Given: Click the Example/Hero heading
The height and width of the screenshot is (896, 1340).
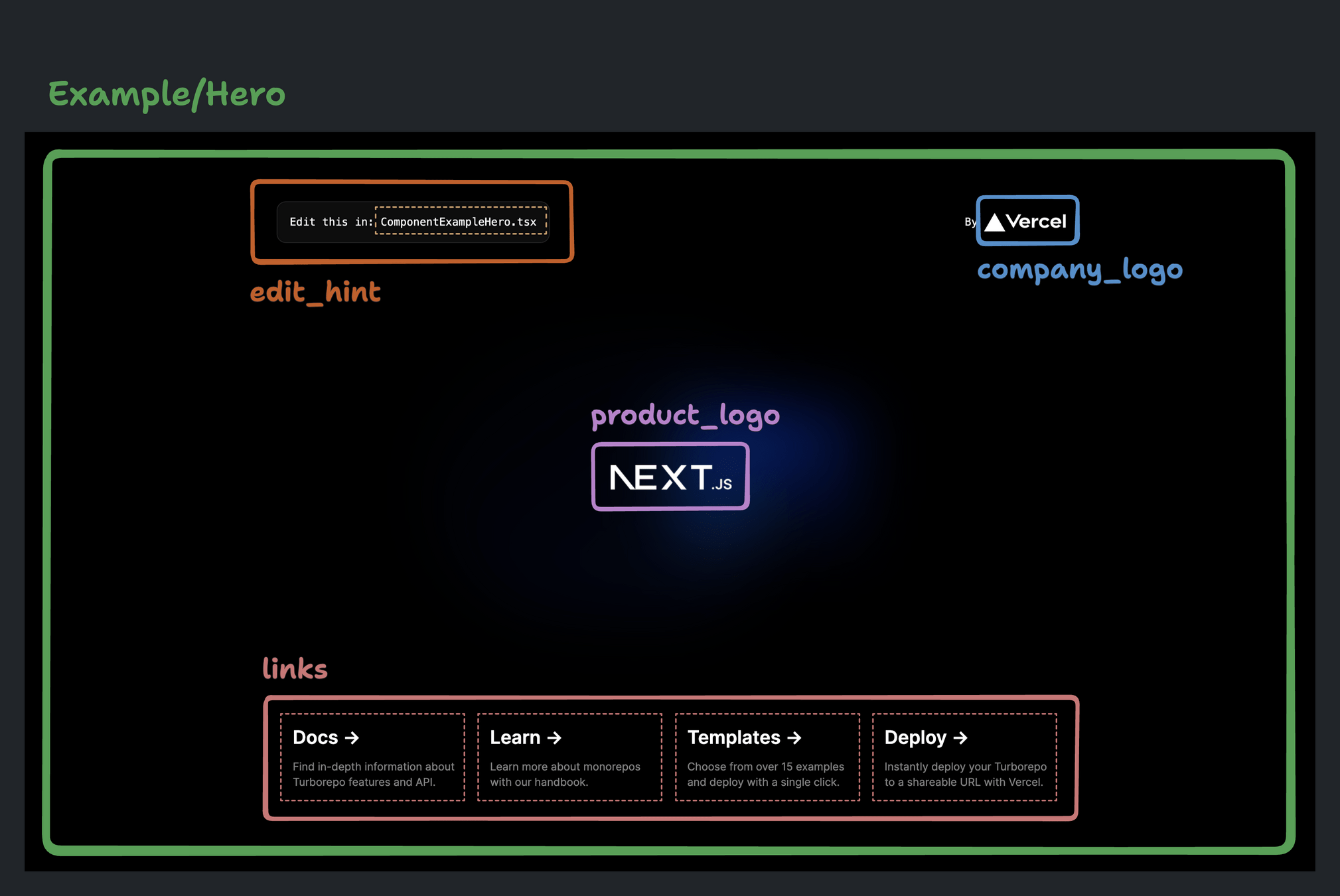Looking at the screenshot, I should (167, 94).
